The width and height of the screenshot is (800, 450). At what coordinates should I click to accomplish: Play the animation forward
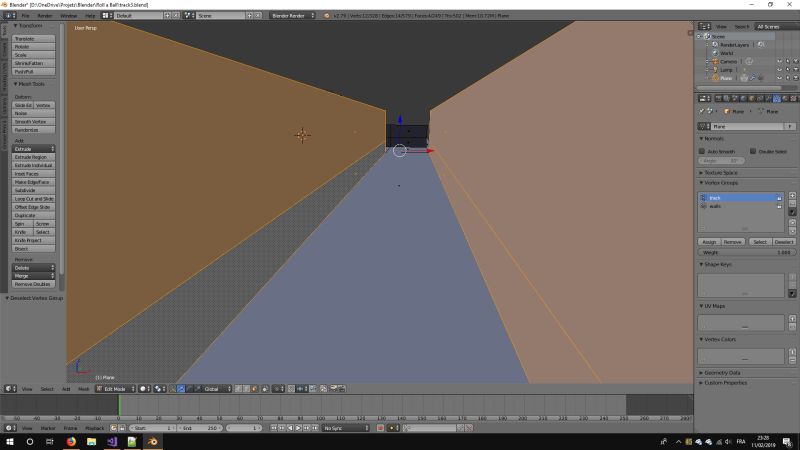(x=298, y=428)
